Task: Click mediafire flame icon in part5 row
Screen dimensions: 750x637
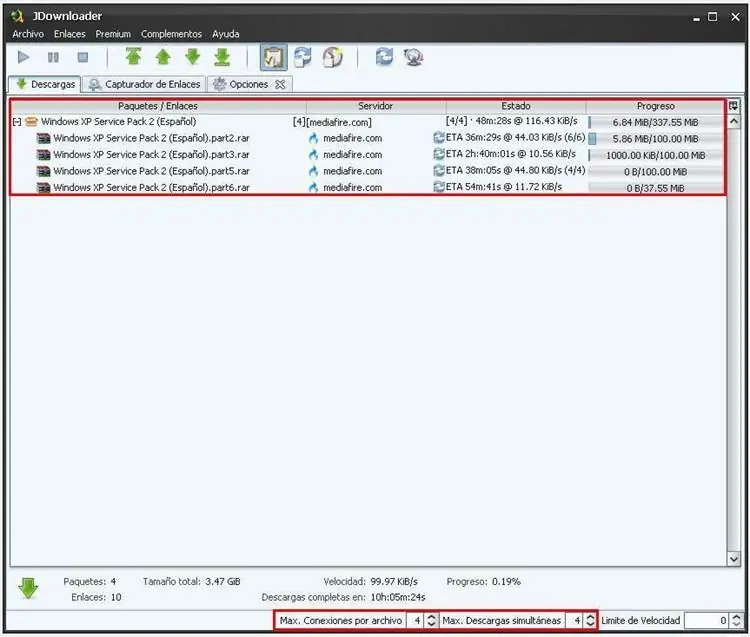Action: 313,171
